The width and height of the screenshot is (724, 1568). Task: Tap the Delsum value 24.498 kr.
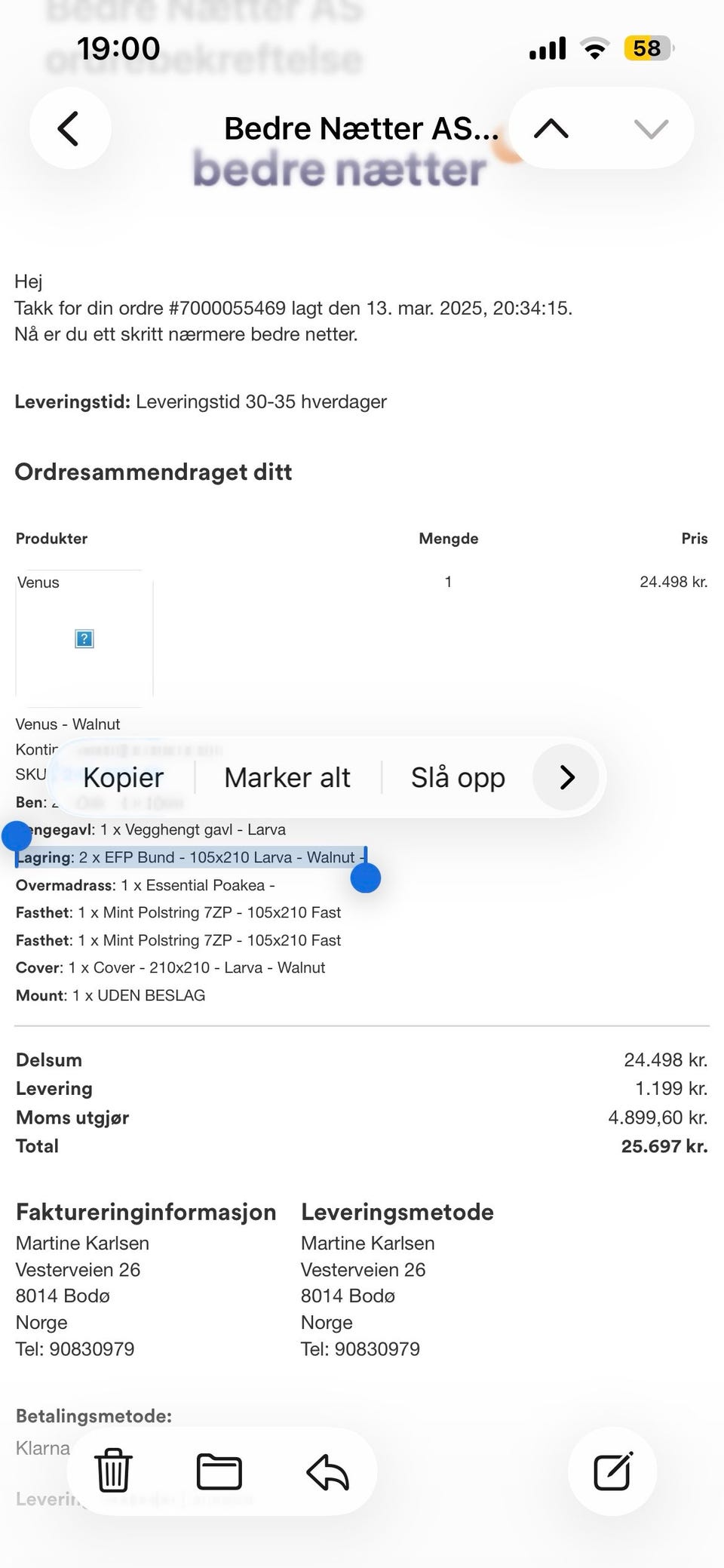click(666, 1060)
